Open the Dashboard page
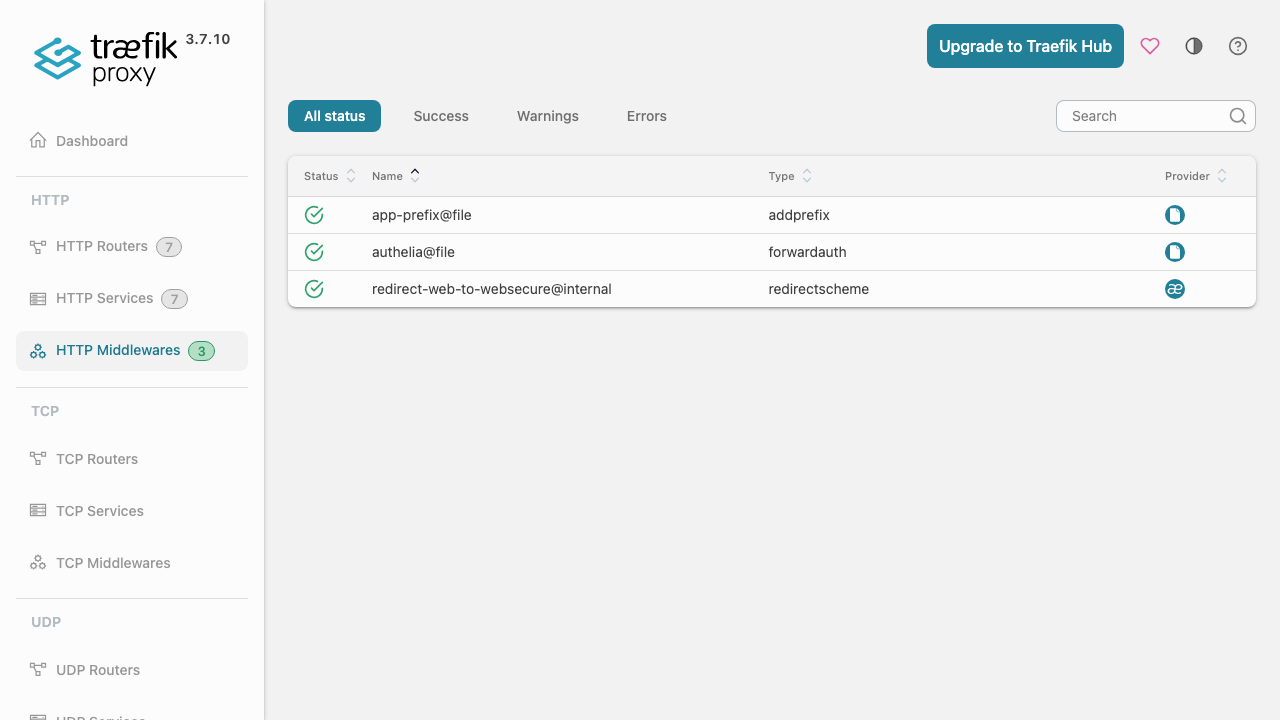1280x720 pixels. [x=132, y=141]
